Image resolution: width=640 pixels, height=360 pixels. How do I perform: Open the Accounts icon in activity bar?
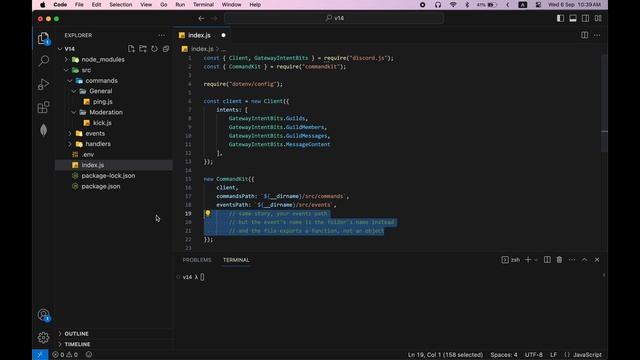click(43, 315)
